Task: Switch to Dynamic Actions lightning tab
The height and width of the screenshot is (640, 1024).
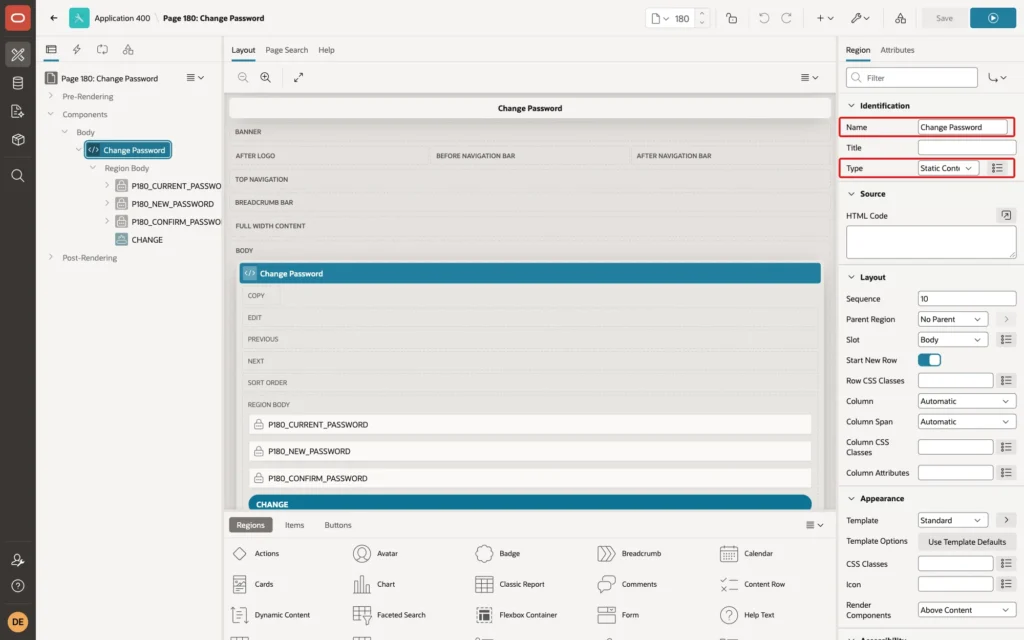Action: tap(76, 50)
